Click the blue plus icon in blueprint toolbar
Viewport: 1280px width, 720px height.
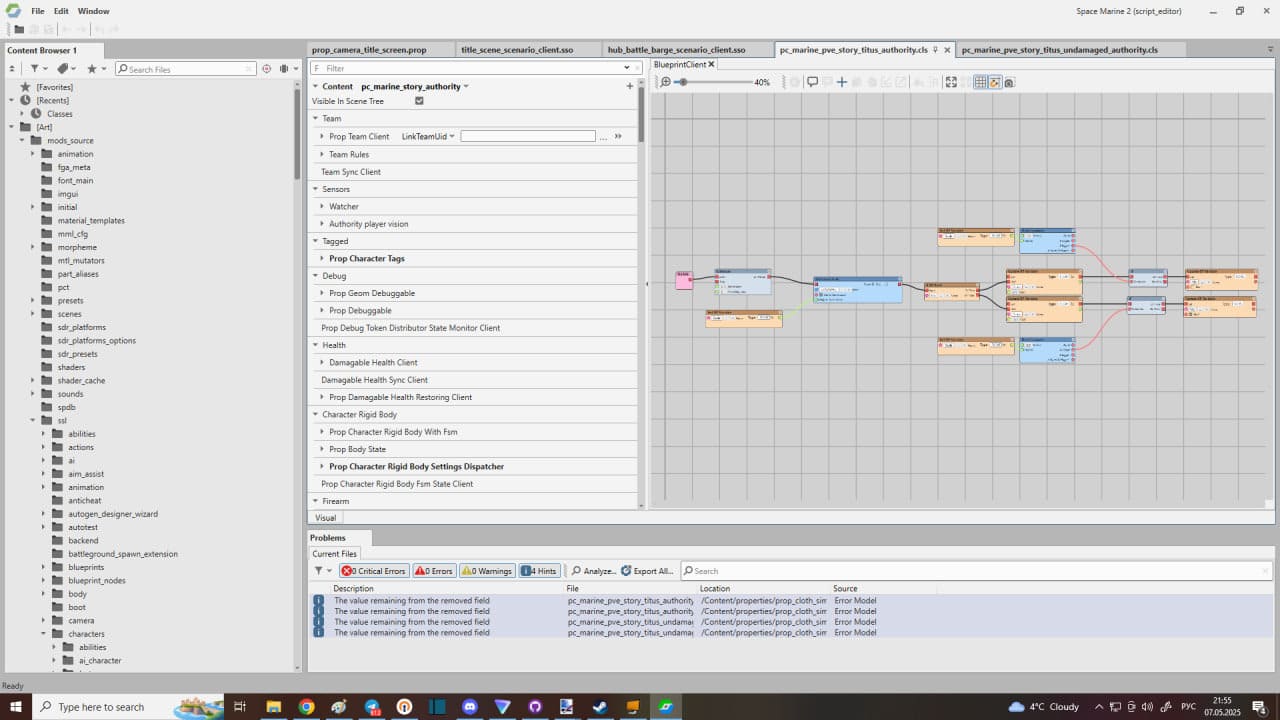click(x=842, y=82)
